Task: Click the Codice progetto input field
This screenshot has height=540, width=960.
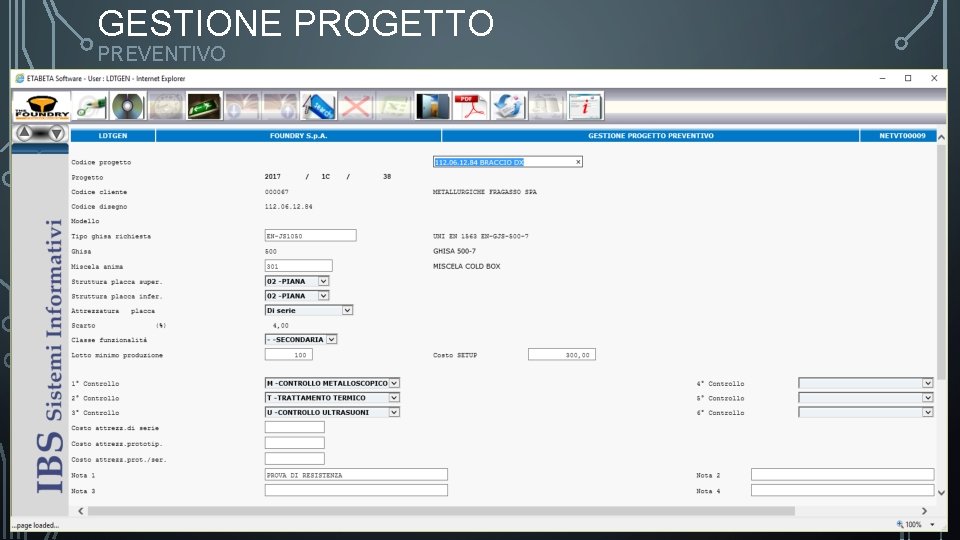Action: (508, 162)
